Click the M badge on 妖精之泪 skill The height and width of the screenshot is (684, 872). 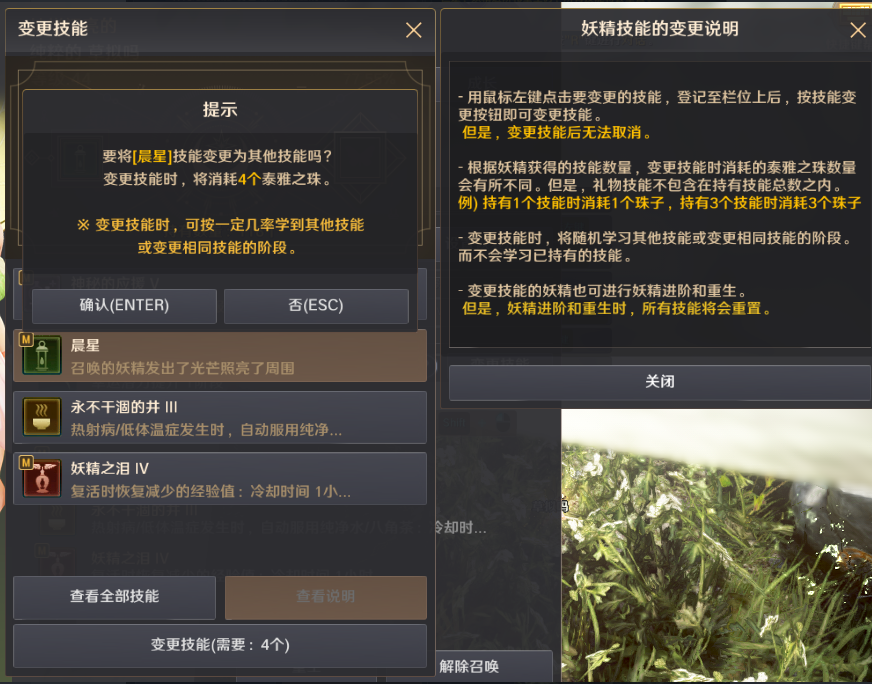point(26,462)
